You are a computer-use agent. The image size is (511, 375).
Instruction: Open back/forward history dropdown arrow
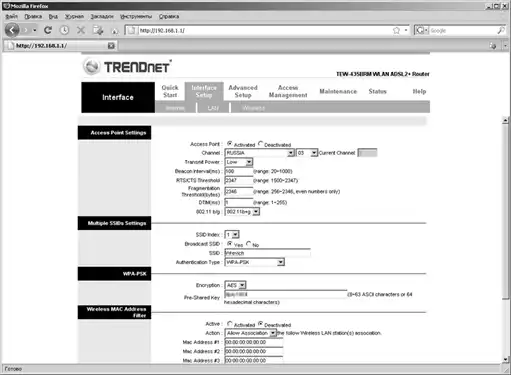(35, 30)
